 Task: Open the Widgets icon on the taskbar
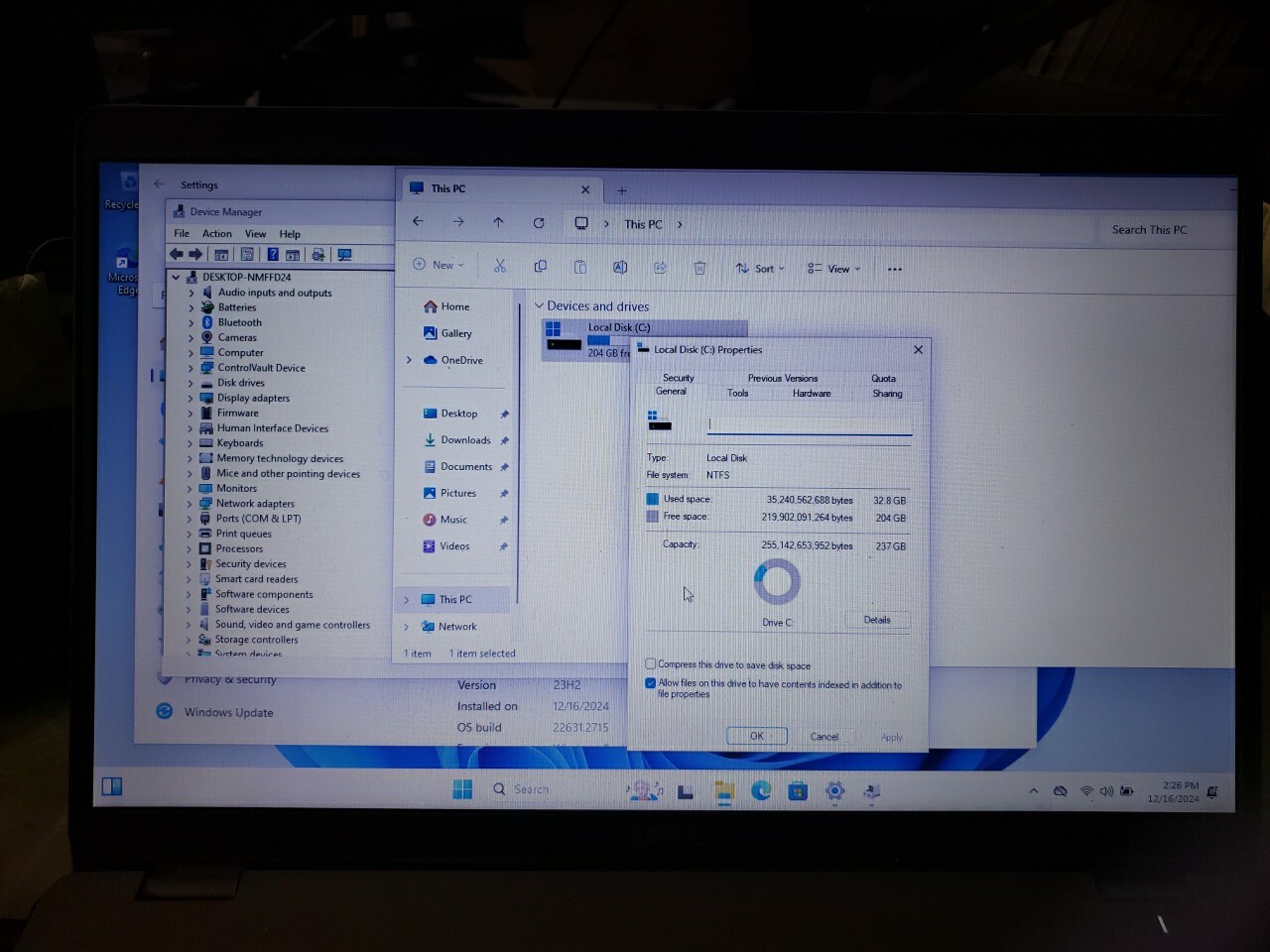(x=112, y=786)
